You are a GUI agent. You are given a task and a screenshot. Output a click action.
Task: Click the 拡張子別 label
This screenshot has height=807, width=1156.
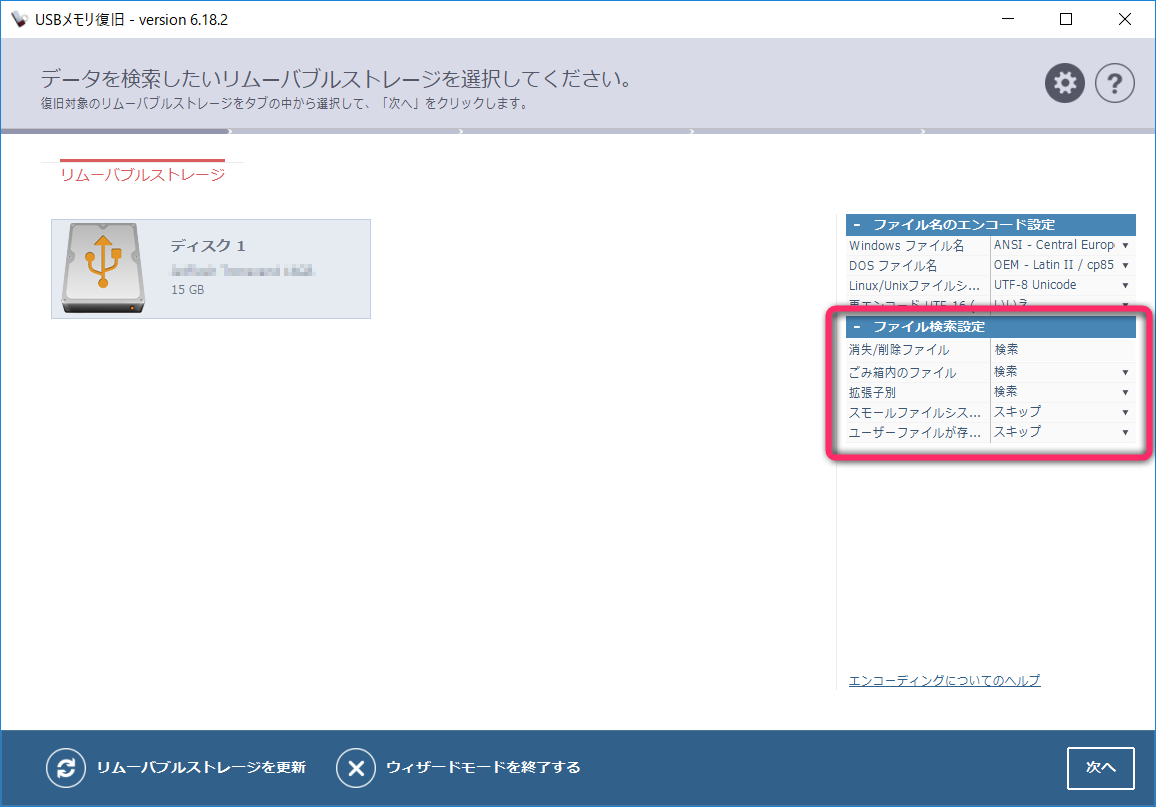[x=872, y=392]
